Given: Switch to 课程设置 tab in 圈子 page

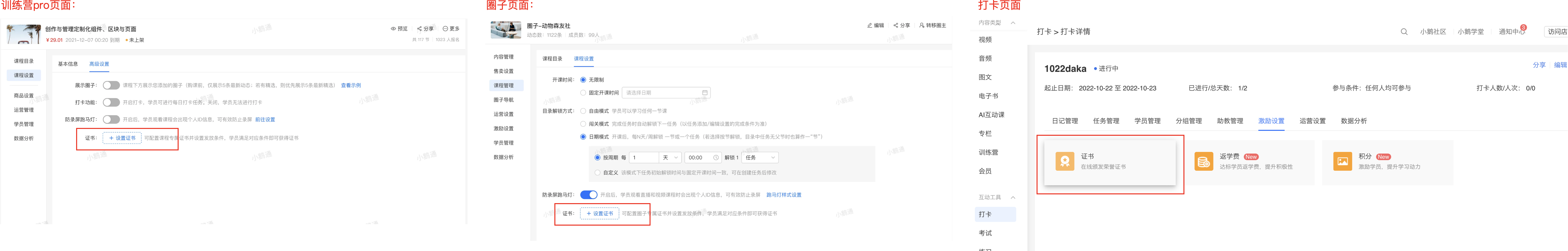Looking at the screenshot, I should 584,59.
